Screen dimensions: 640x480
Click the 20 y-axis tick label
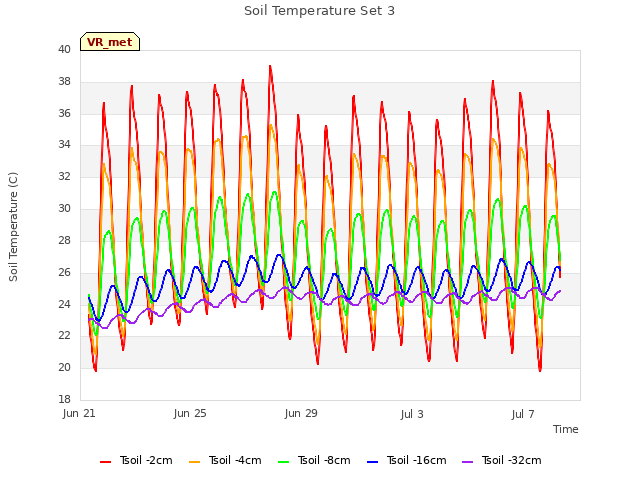point(64,367)
